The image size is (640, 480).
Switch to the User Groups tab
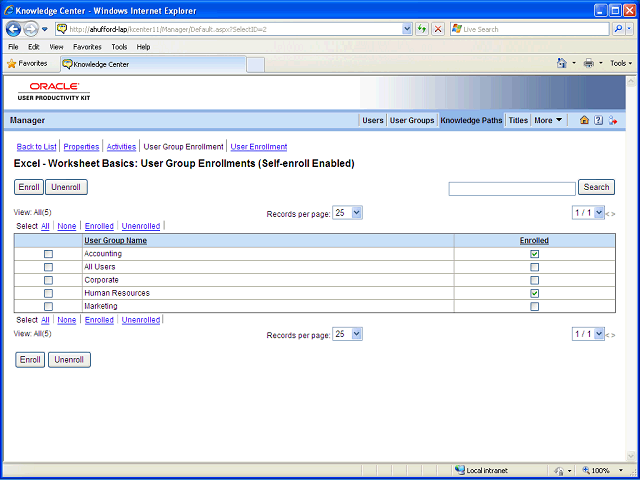click(x=412, y=120)
